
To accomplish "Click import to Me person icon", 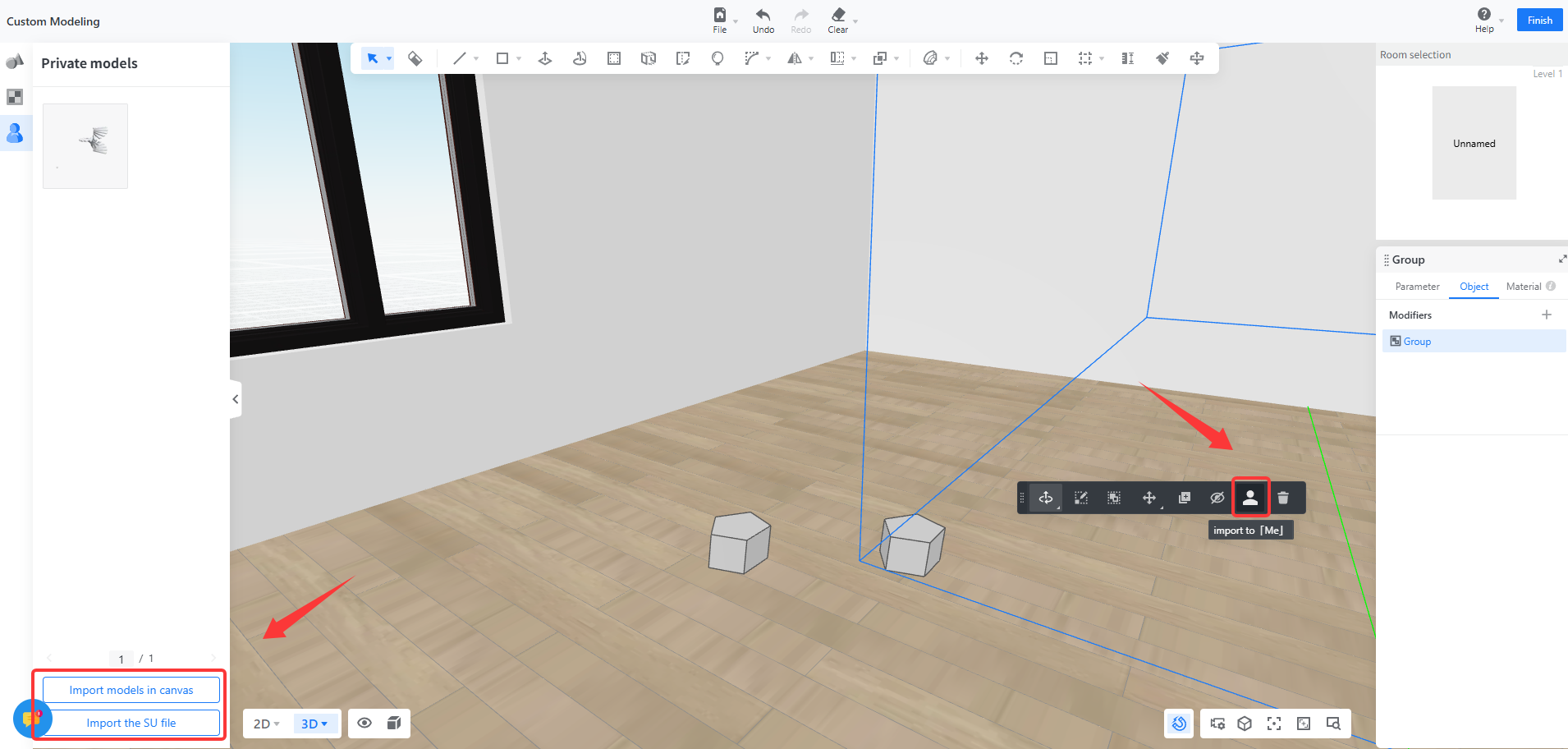I will pyautogui.click(x=1250, y=498).
